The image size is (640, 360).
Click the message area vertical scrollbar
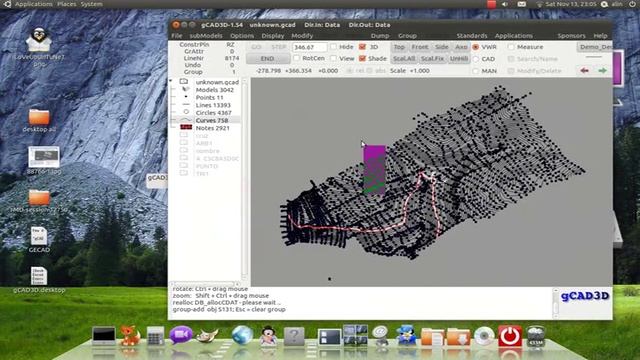(555, 303)
